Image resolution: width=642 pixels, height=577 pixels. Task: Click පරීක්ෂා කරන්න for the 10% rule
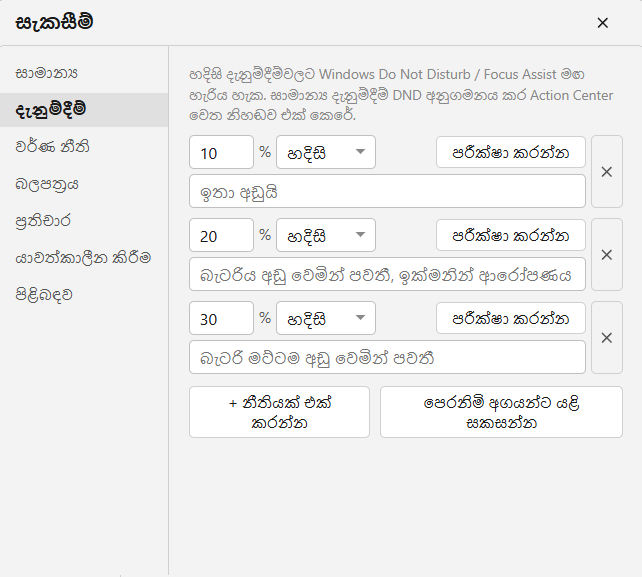pyautogui.click(x=511, y=152)
